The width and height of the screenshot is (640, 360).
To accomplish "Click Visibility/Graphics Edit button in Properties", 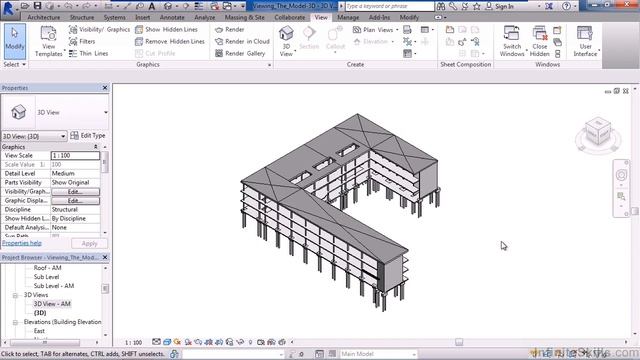I will [75, 191].
